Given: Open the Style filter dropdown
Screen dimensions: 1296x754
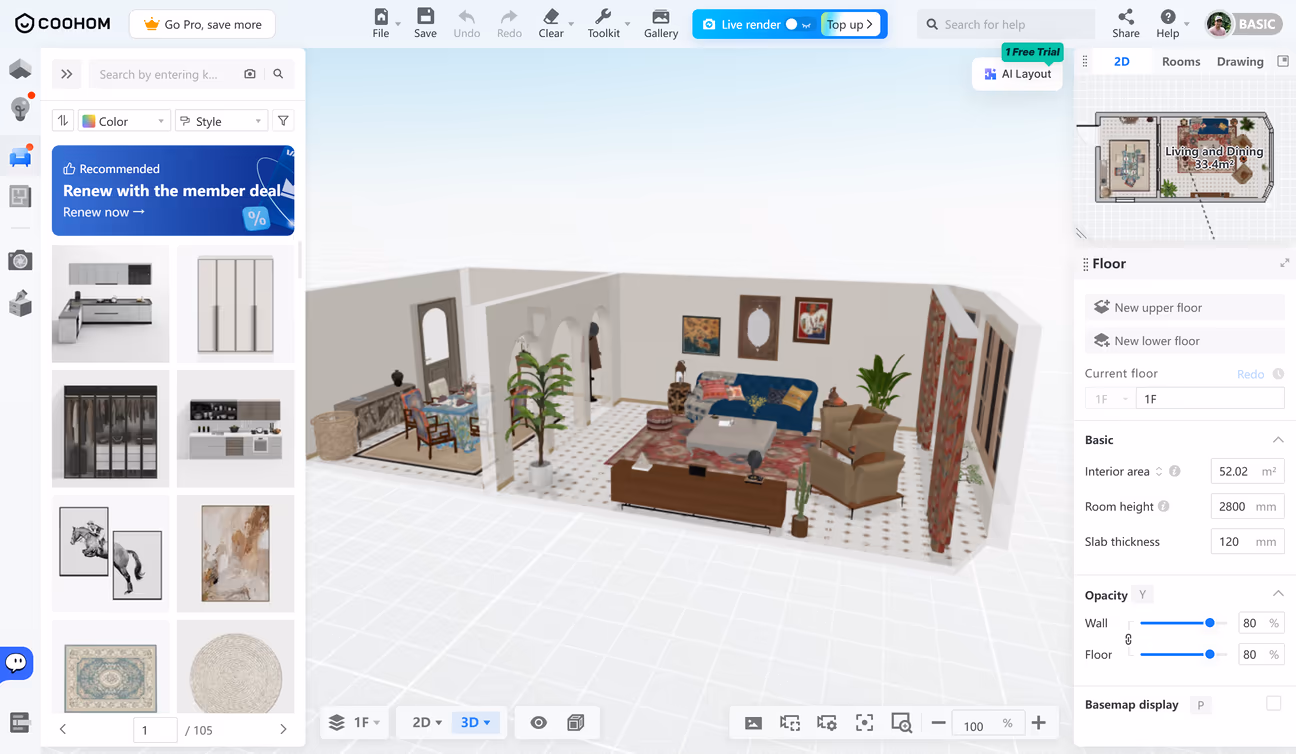Looking at the screenshot, I should point(221,121).
